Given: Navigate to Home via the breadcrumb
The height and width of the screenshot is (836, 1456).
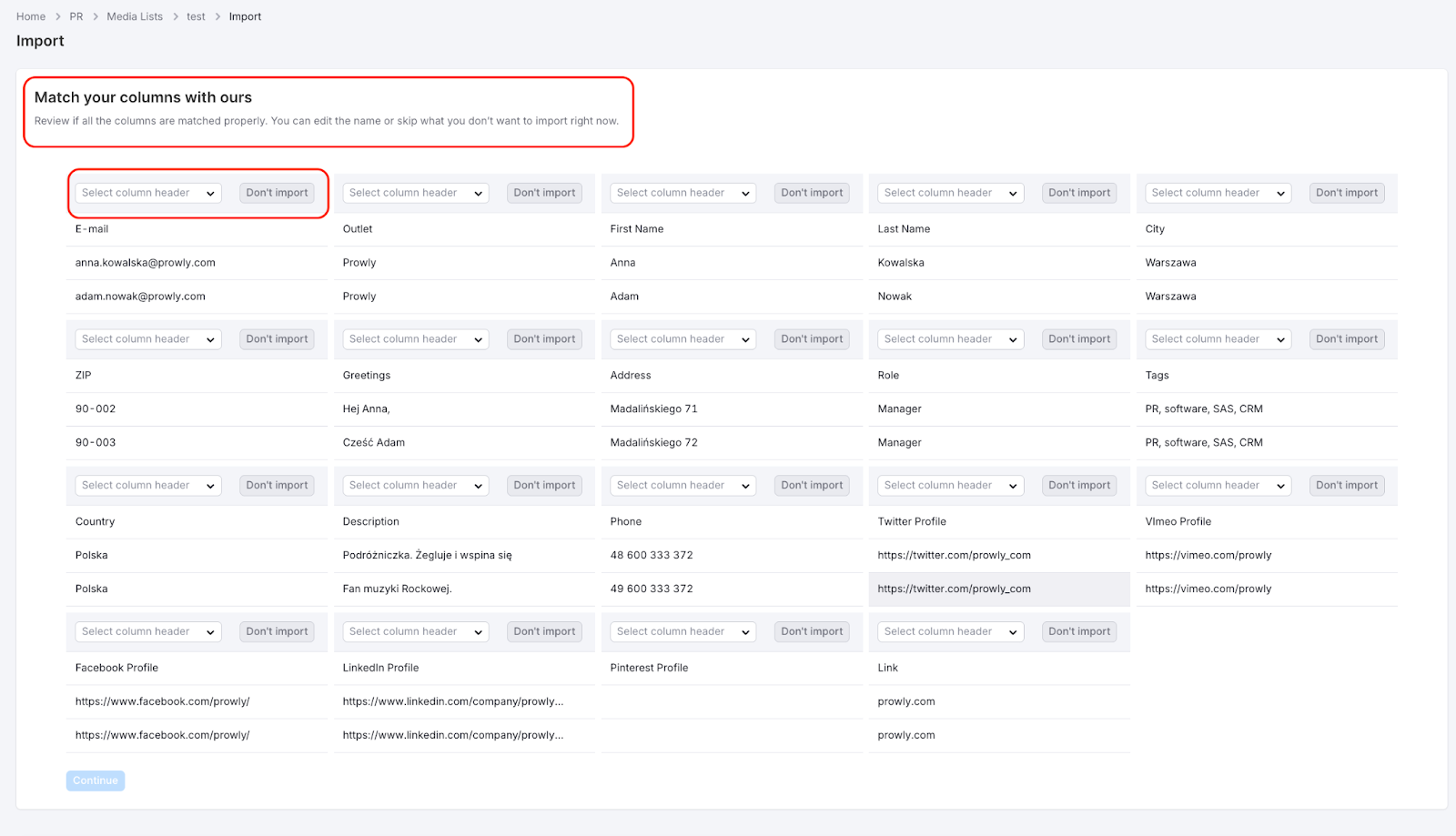Looking at the screenshot, I should click(30, 15).
